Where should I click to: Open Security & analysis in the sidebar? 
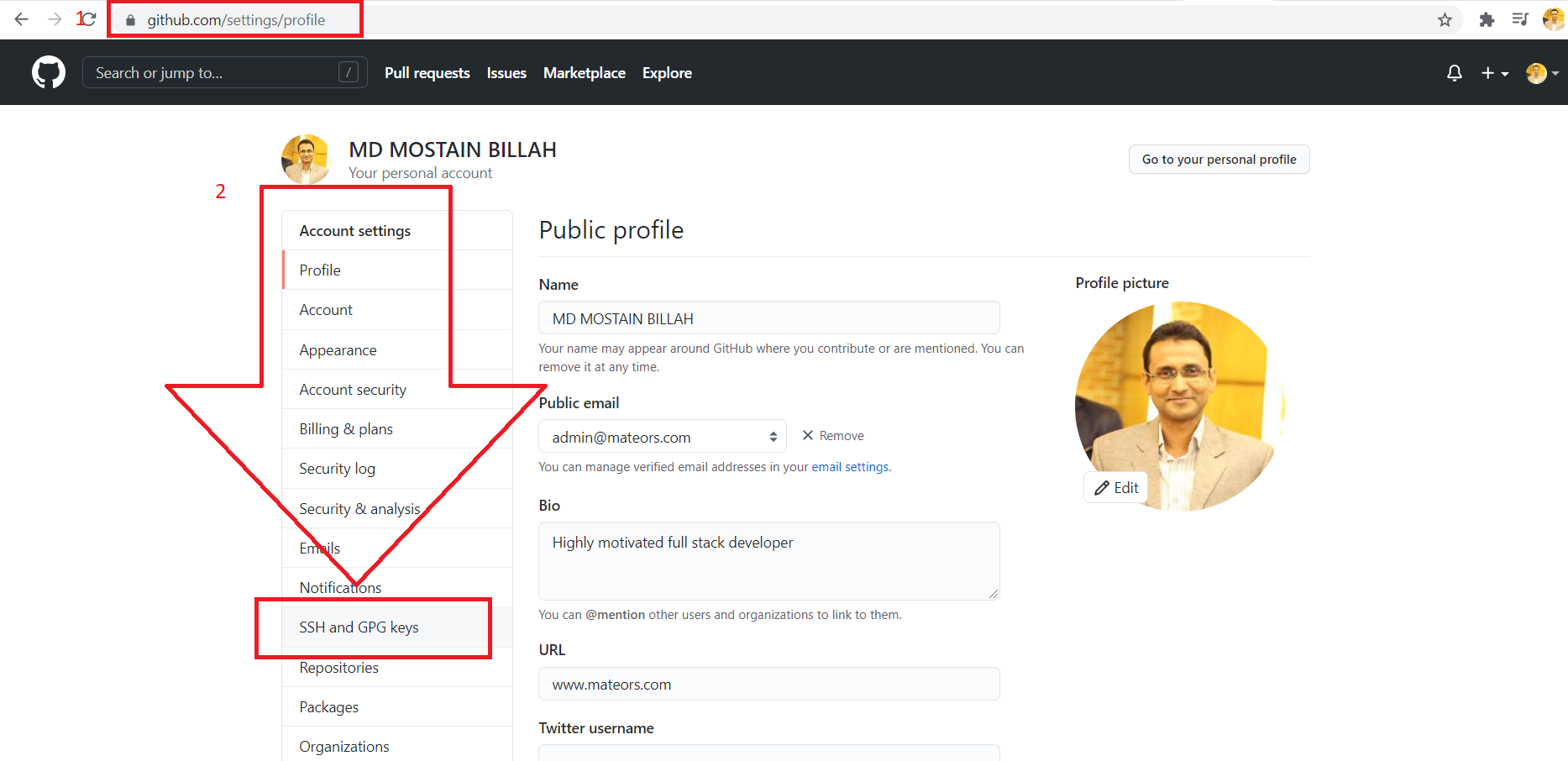tap(397, 508)
